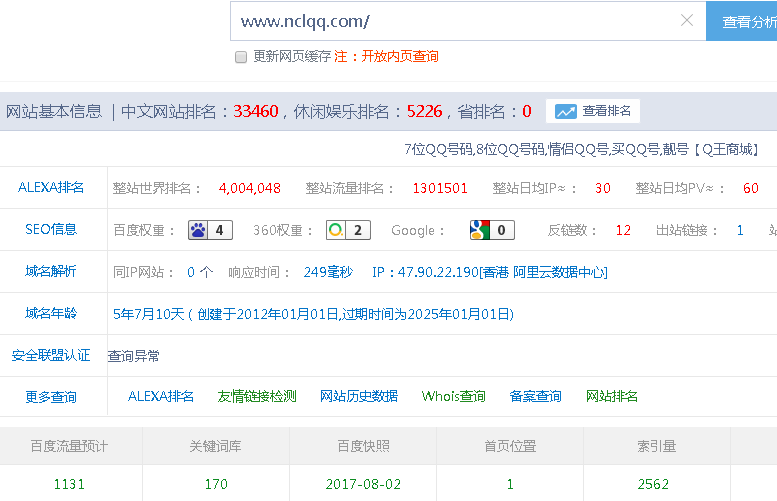Select the SEO信息 row label

pyautogui.click(x=51, y=230)
